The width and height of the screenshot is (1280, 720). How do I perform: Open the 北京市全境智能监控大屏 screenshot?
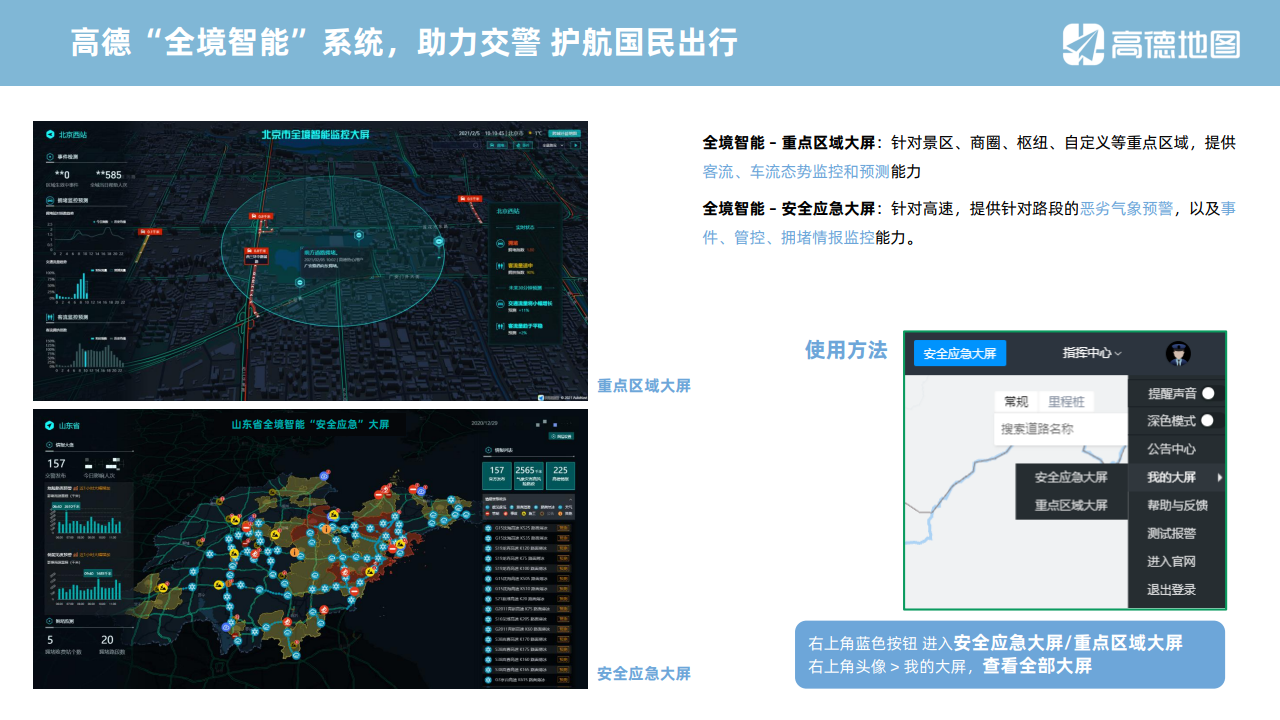pyautogui.click(x=310, y=261)
